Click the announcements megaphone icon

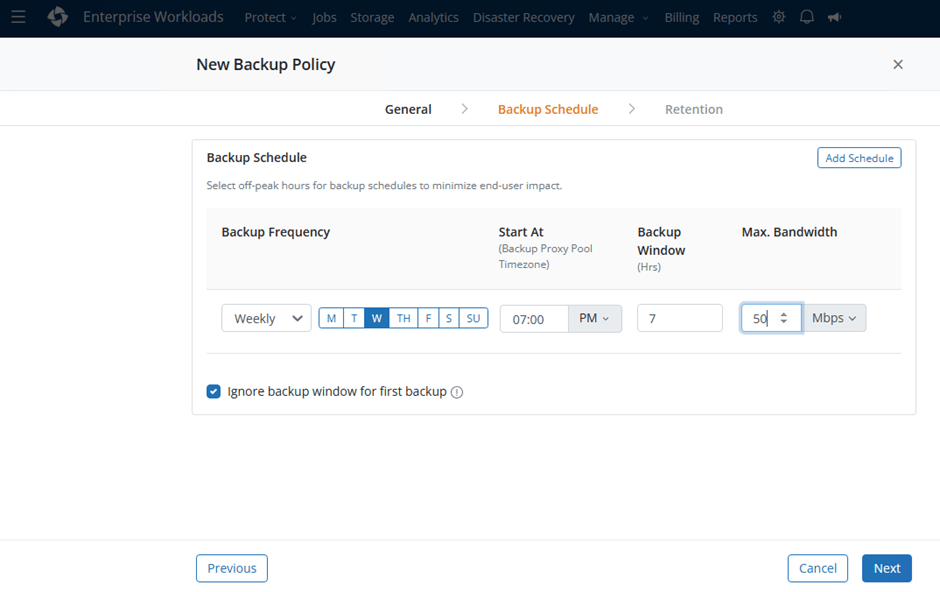834,17
